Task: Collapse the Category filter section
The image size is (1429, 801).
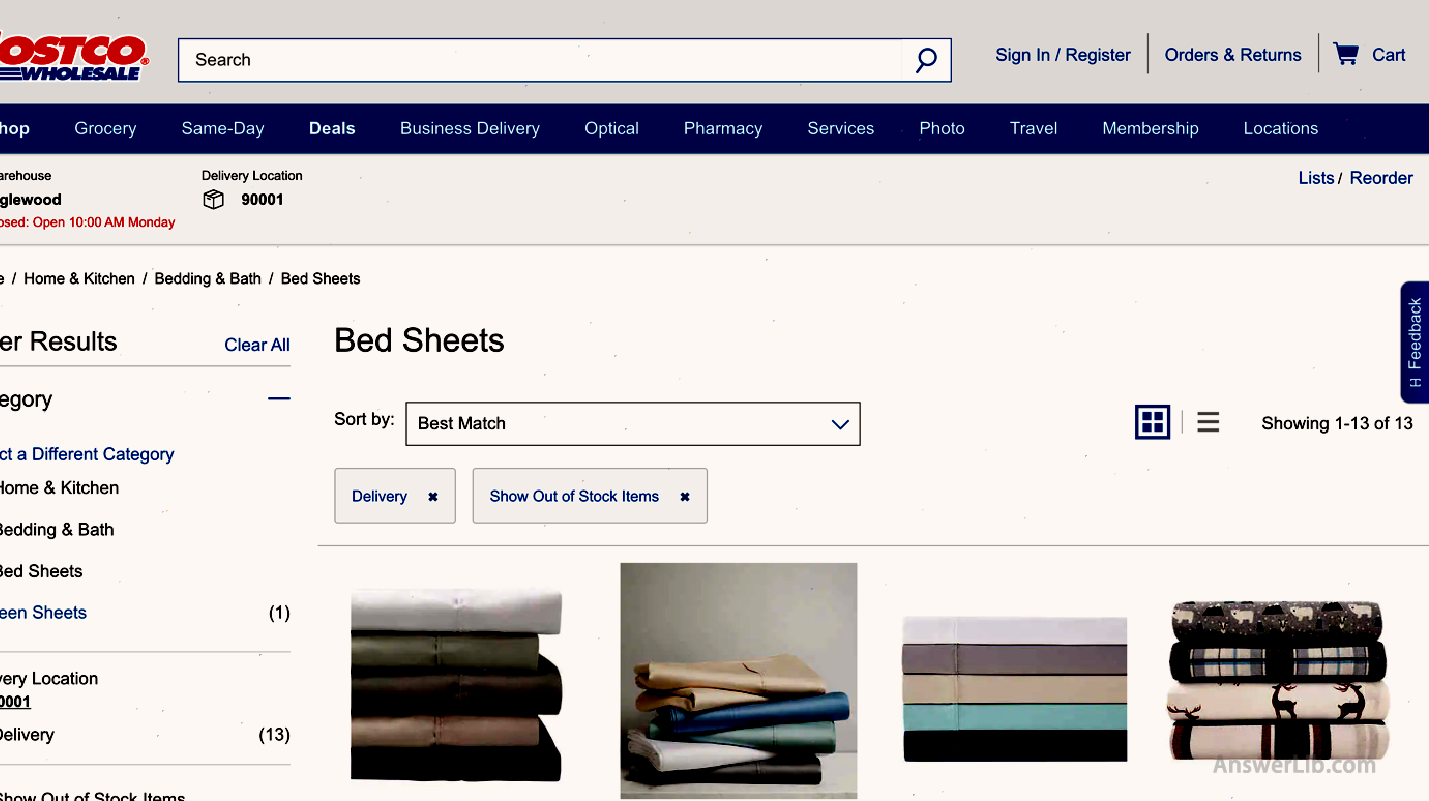Action: (279, 399)
